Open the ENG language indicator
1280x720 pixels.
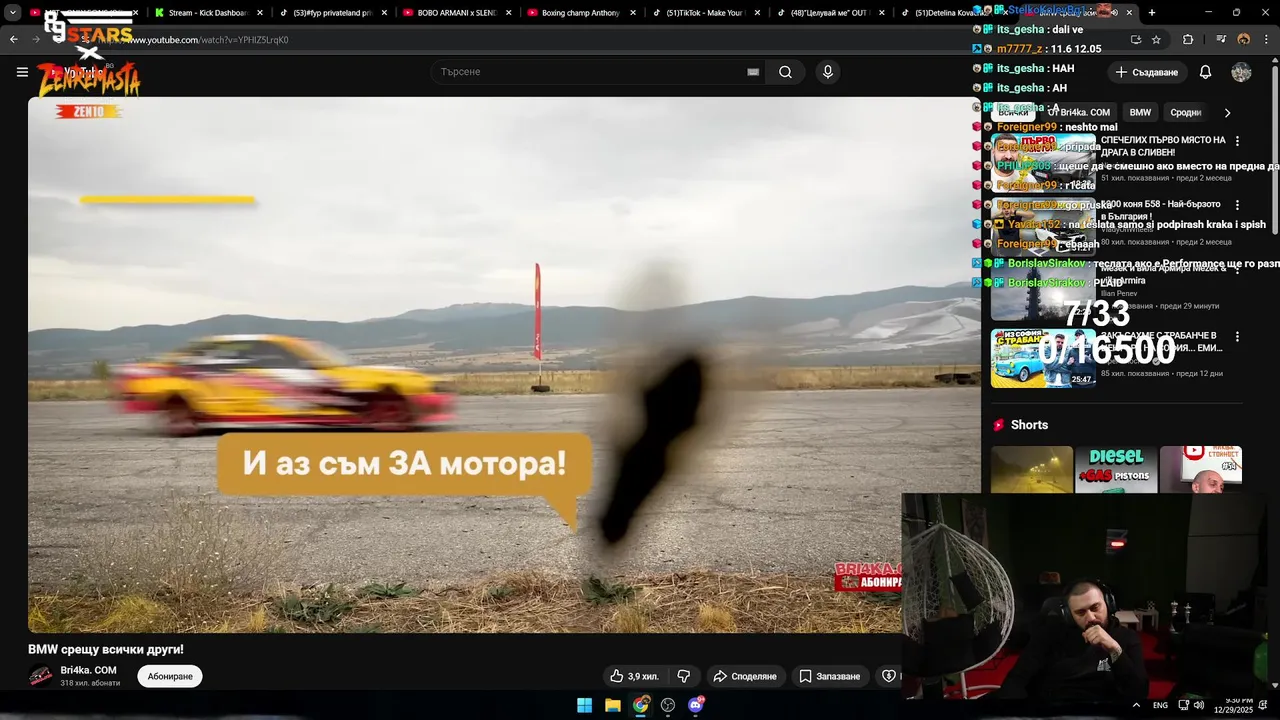[x=1160, y=705]
